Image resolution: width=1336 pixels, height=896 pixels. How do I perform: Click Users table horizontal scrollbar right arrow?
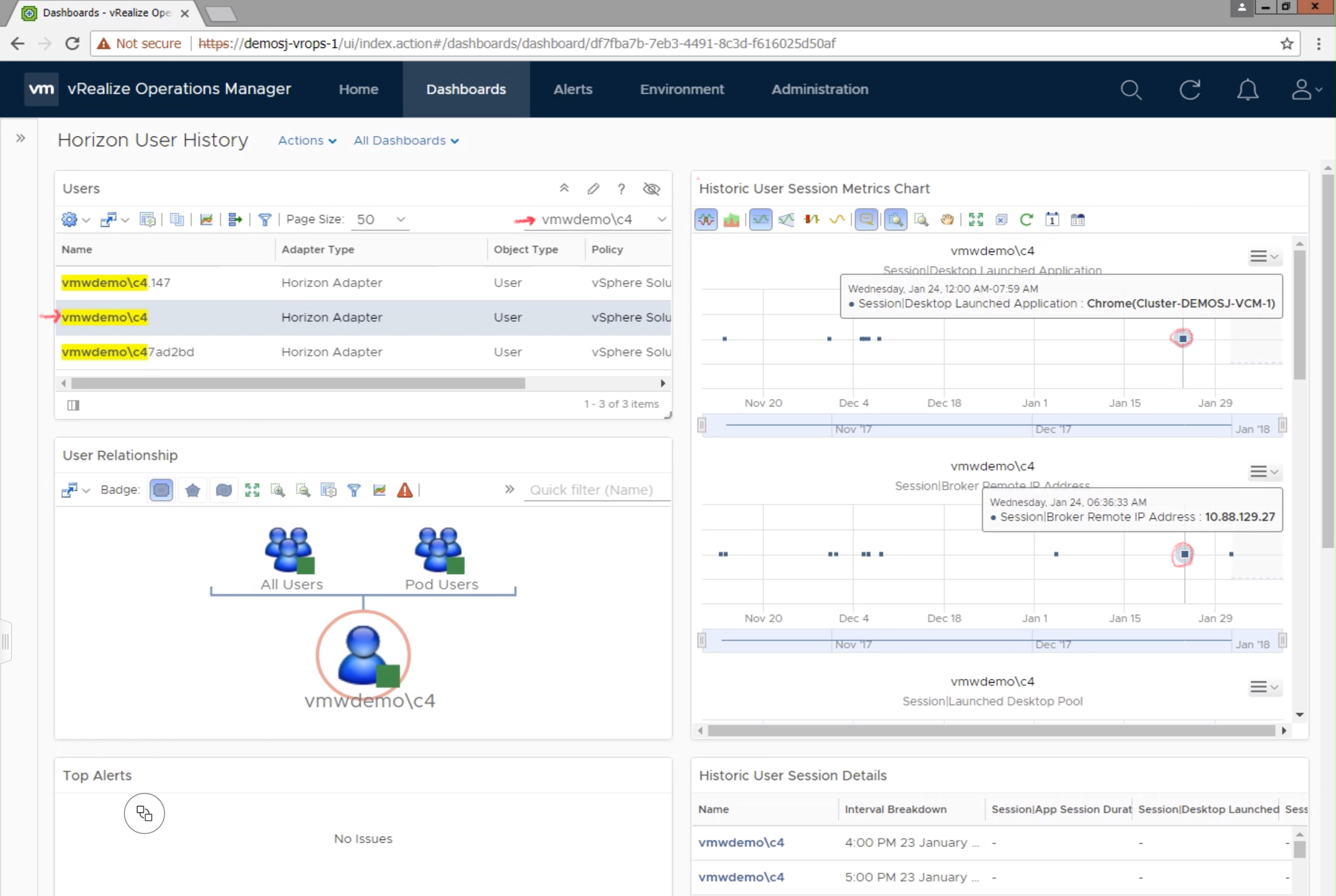(x=663, y=383)
